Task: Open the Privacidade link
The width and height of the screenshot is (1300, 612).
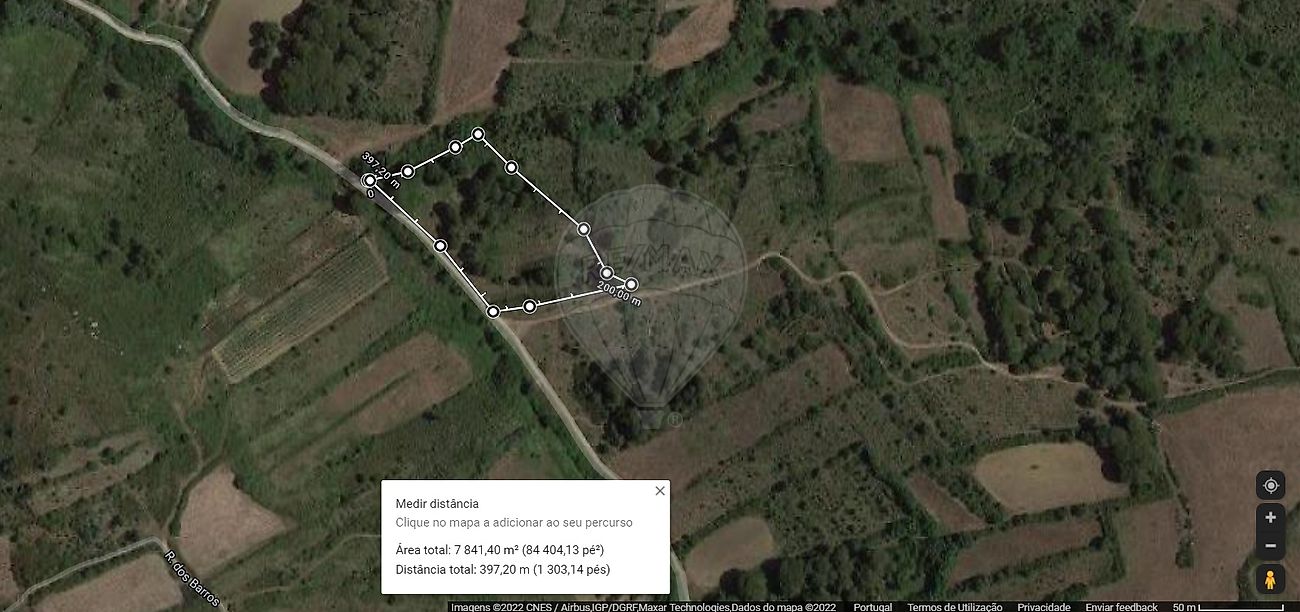Action: pyautogui.click(x=1043, y=607)
